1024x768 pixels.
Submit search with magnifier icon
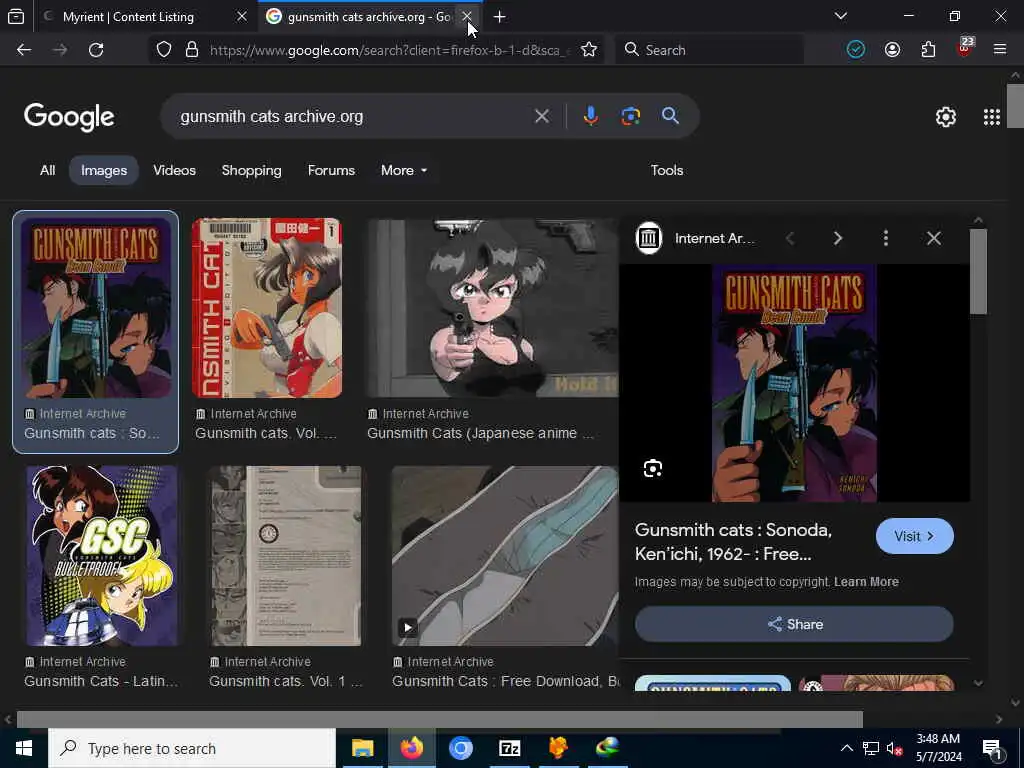(x=670, y=116)
